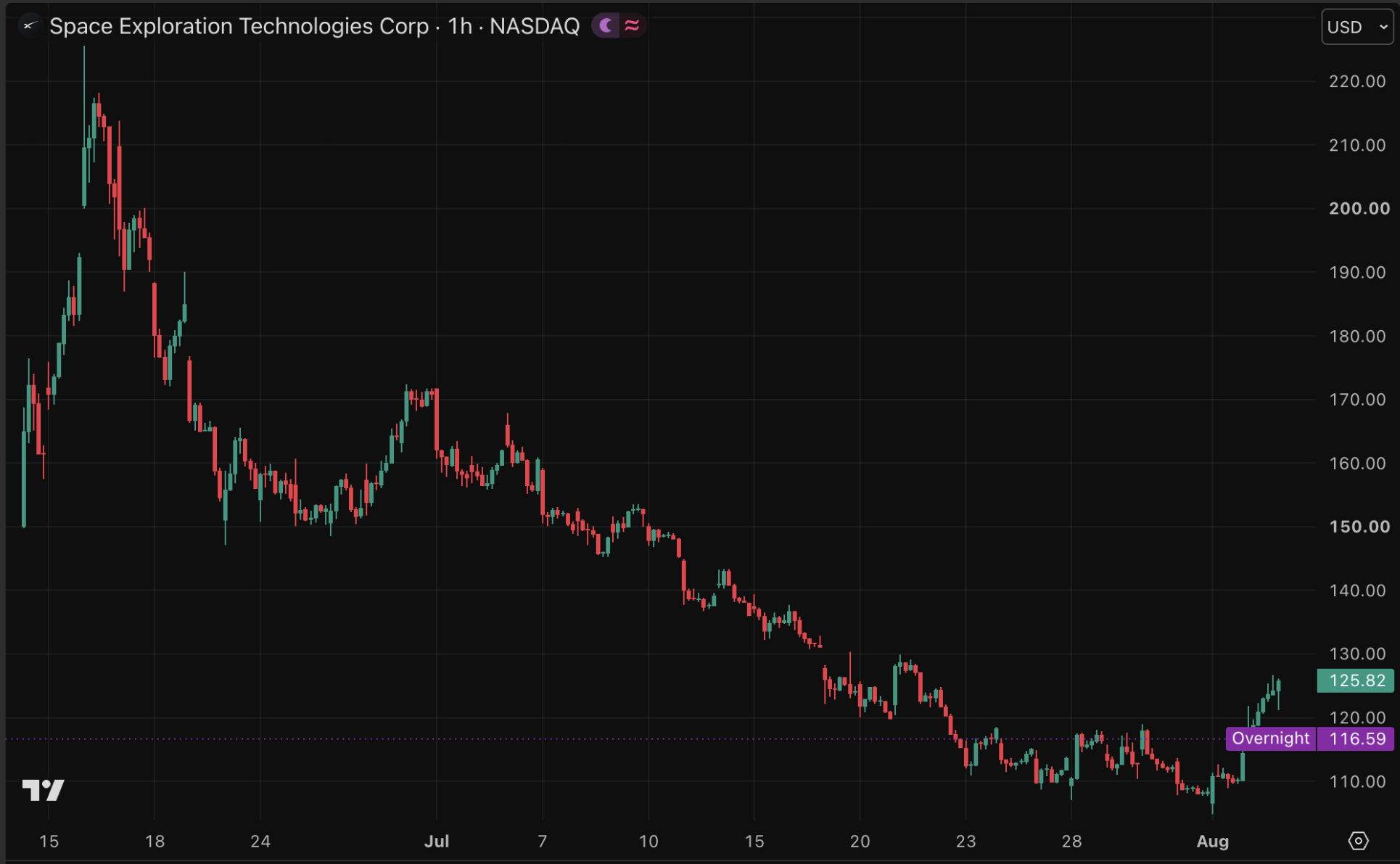
Task: Open the USD currency dropdown
Action: tap(1356, 27)
